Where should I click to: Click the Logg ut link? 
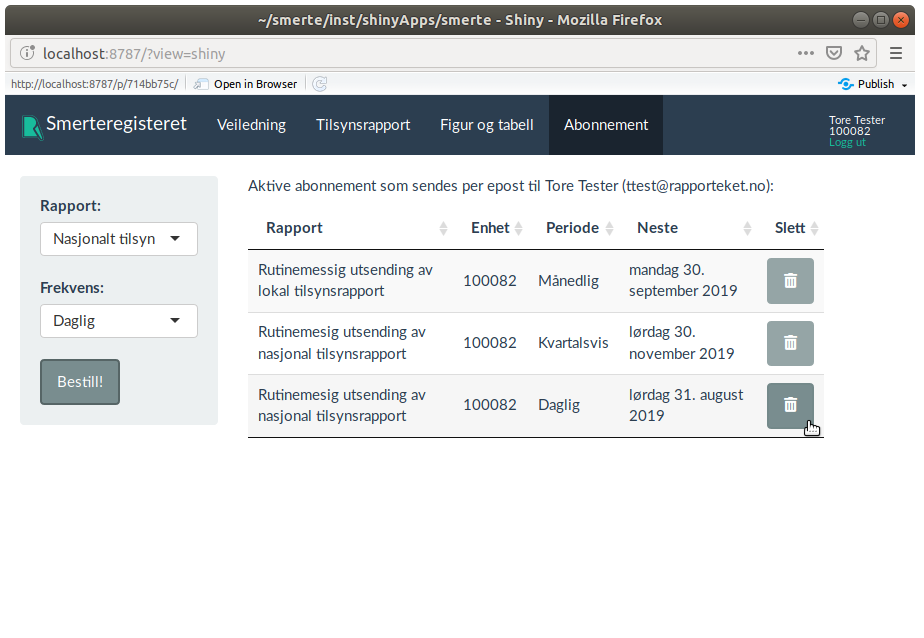847,143
